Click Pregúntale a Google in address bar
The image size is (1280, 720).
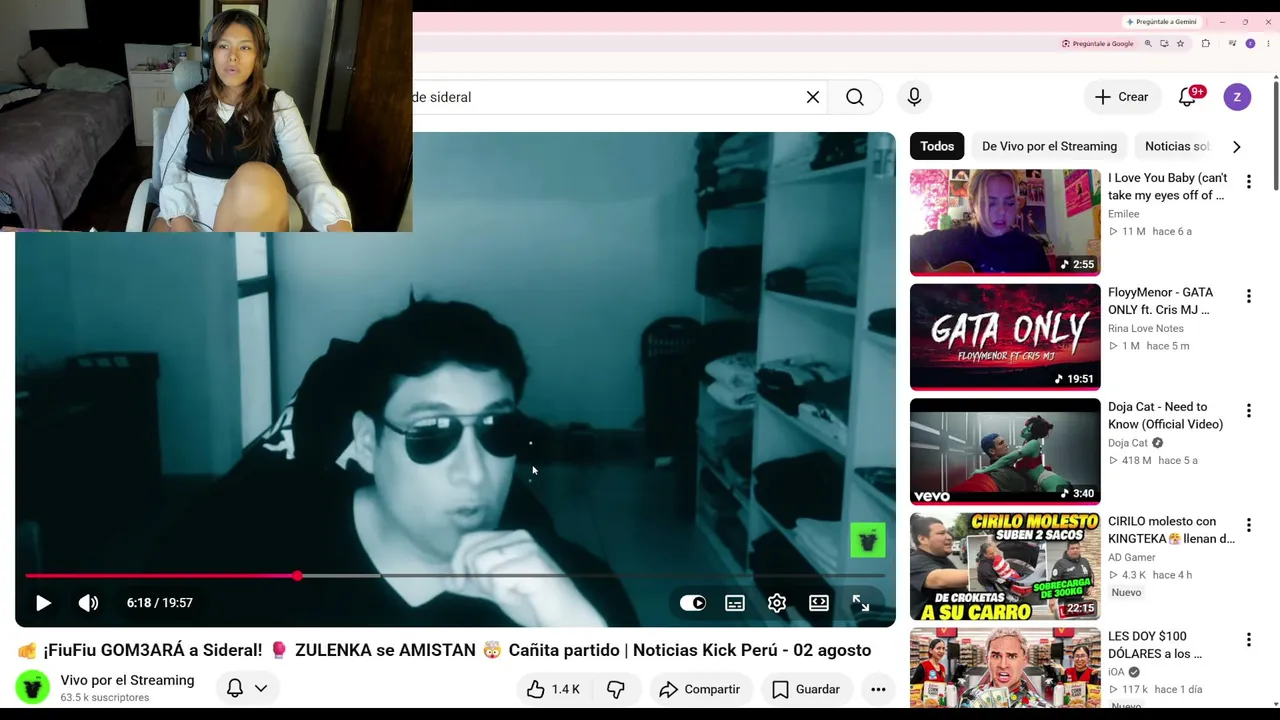[1098, 44]
